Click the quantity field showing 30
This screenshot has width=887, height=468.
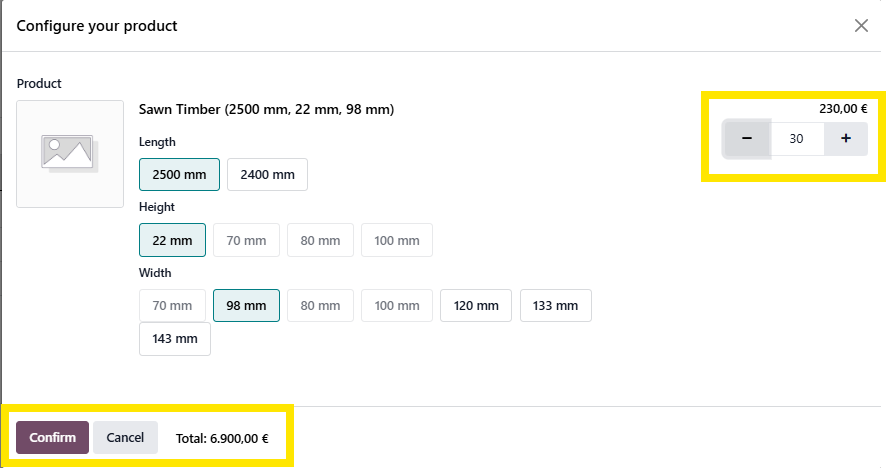point(796,139)
